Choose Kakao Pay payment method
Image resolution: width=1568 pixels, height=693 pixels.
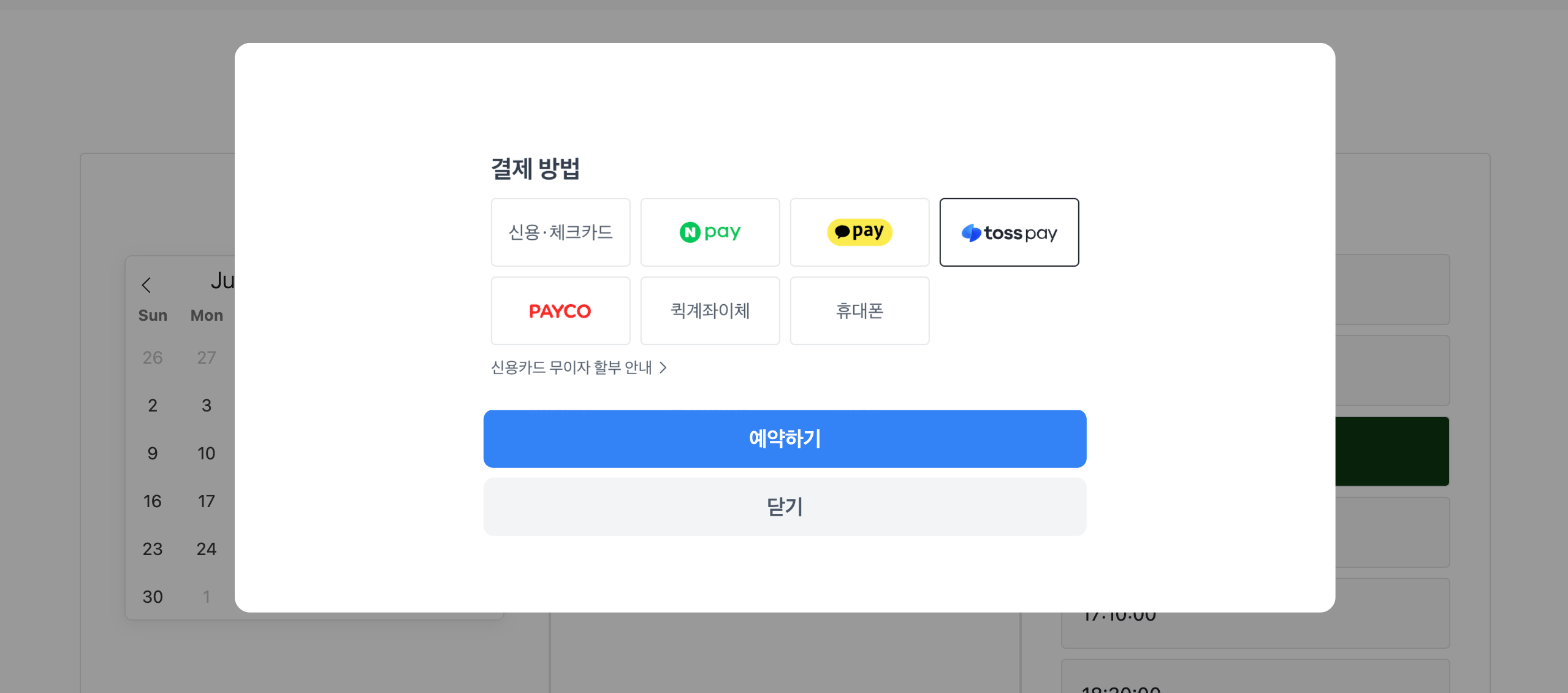(x=859, y=232)
